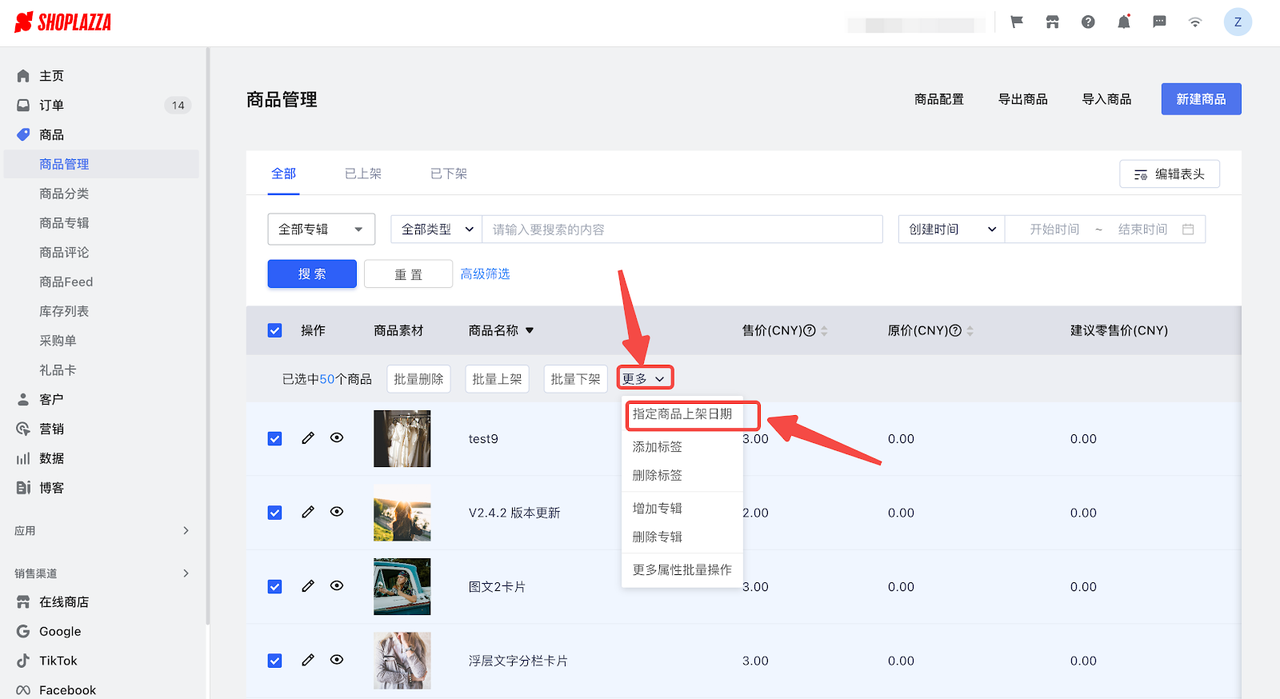
Task: Click the flag icon in the top bar
Action: (x=1016, y=21)
